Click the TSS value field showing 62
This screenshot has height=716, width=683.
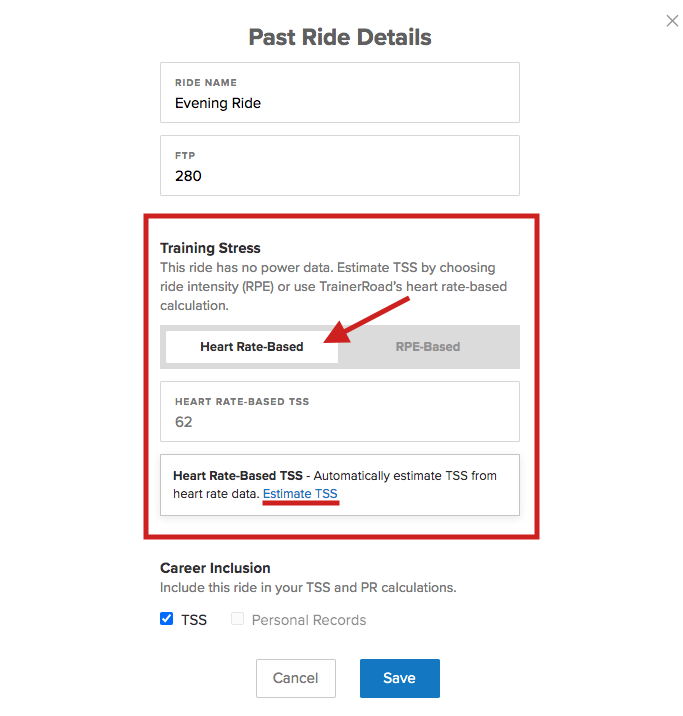coord(340,411)
